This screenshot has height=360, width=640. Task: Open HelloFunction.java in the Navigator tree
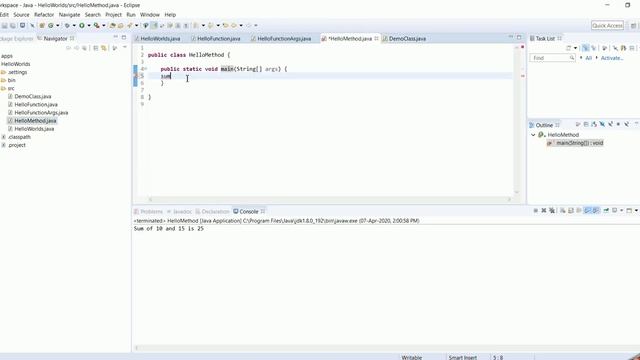[x=36, y=104]
